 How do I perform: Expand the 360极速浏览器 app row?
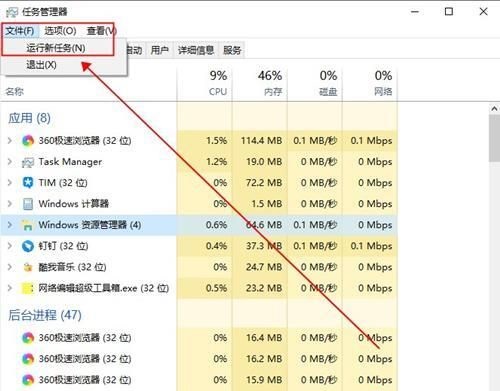point(10,141)
